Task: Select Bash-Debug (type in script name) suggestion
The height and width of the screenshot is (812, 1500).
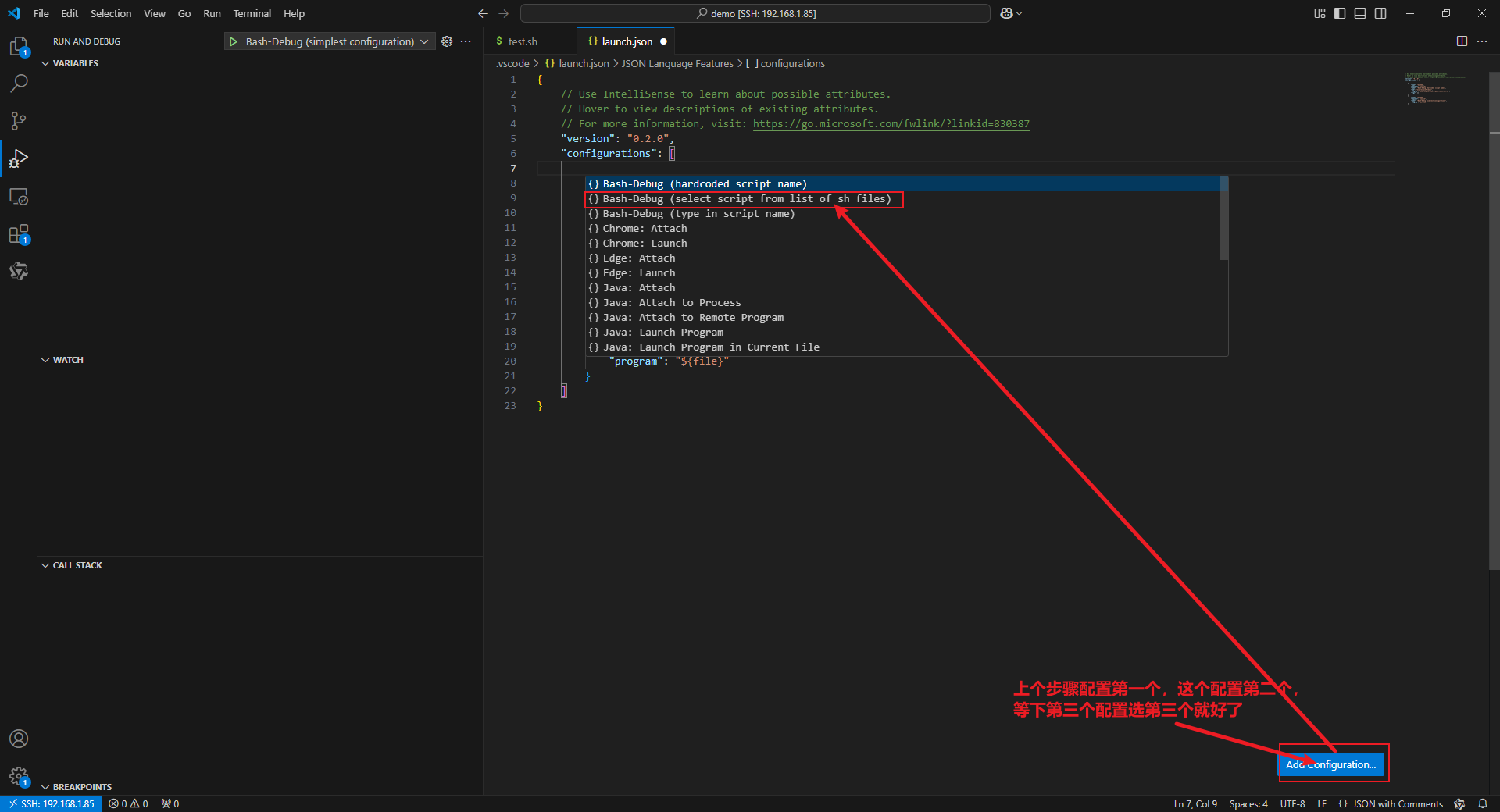Action: pyautogui.click(x=903, y=214)
